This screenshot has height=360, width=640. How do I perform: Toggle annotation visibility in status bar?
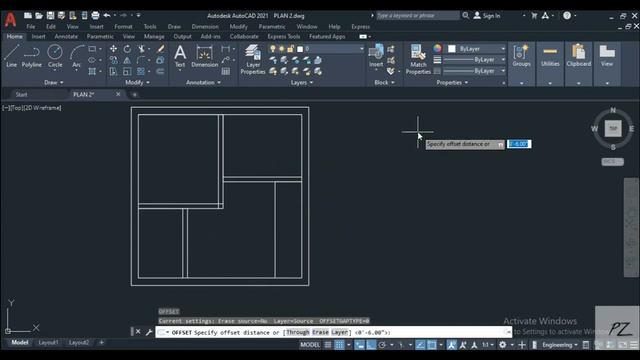pyautogui.click(x=451, y=345)
